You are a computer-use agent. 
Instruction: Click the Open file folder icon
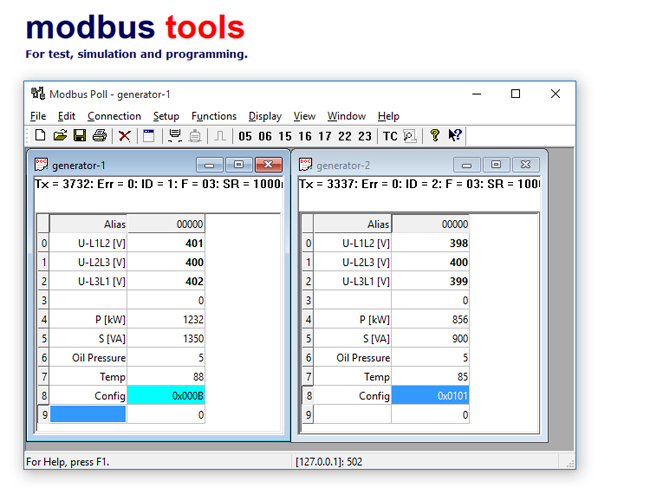[x=60, y=136]
